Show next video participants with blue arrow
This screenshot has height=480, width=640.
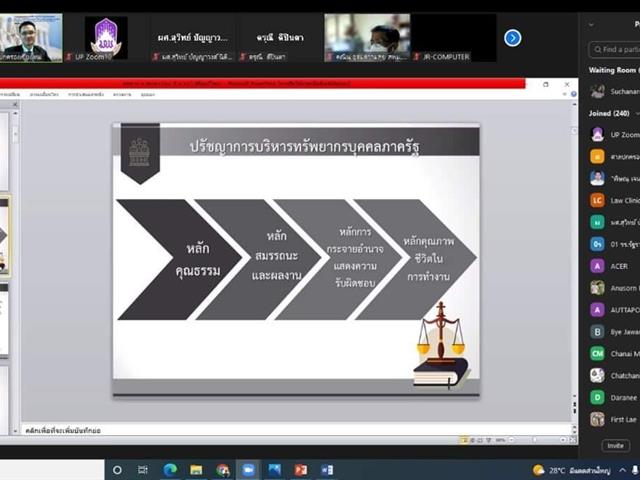click(x=513, y=38)
